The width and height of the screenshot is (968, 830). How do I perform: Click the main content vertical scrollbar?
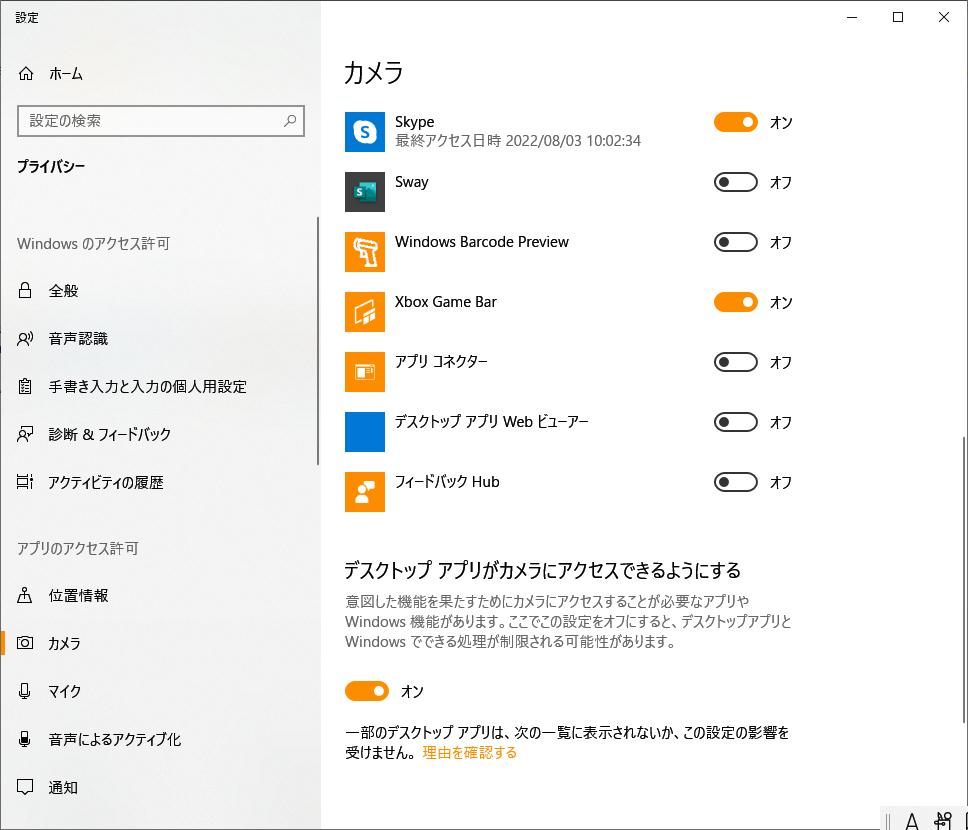(x=964, y=579)
